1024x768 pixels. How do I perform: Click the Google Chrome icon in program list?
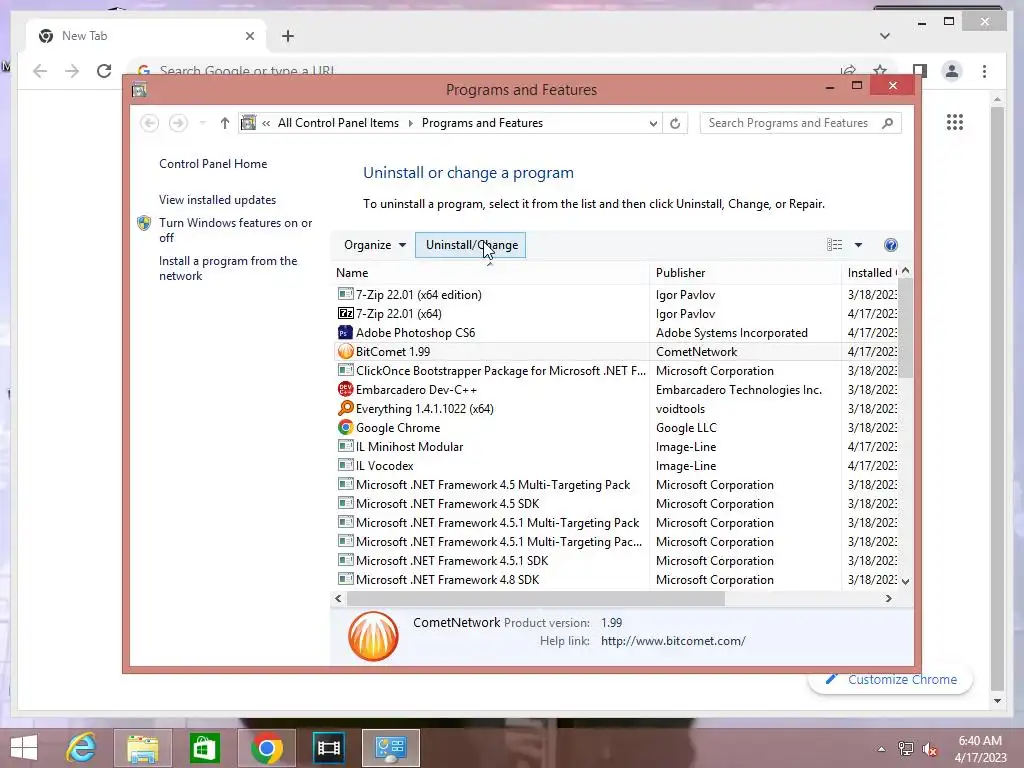click(345, 427)
